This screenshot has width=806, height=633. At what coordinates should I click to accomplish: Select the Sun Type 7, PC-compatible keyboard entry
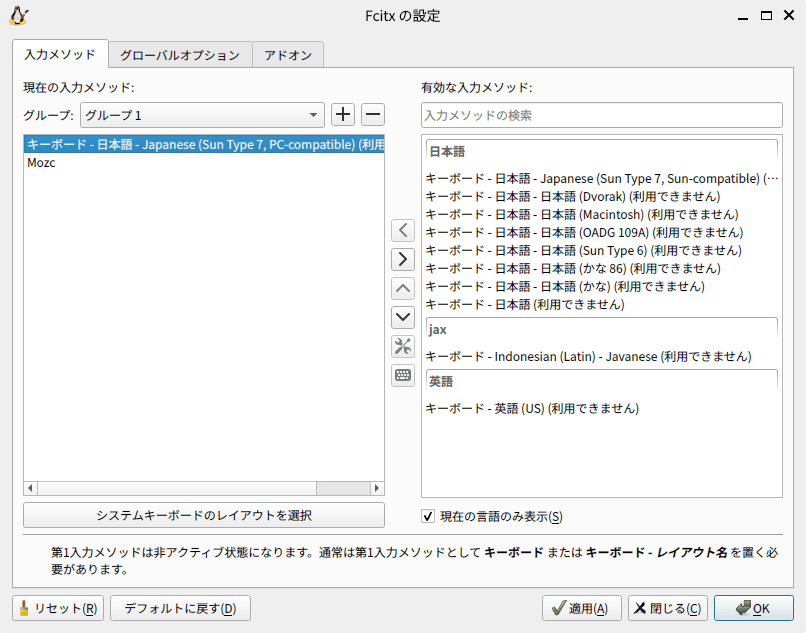point(204,144)
